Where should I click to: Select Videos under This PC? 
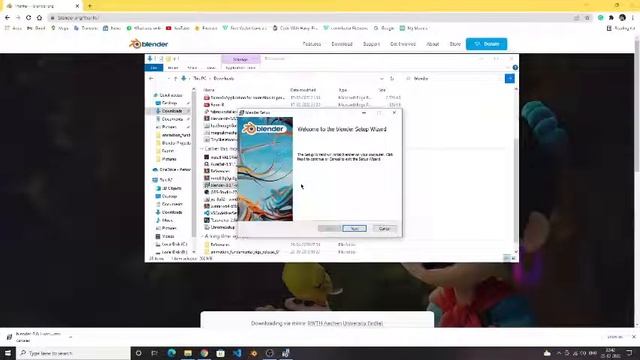(168, 236)
